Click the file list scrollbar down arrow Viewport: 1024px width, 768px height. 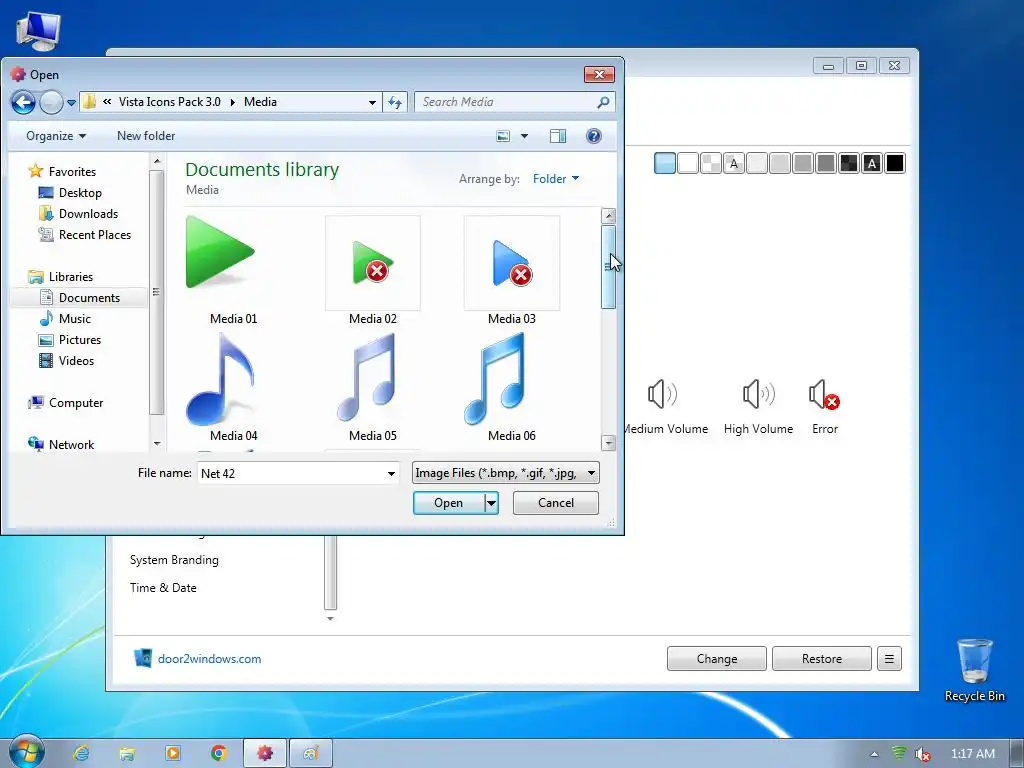click(x=608, y=443)
